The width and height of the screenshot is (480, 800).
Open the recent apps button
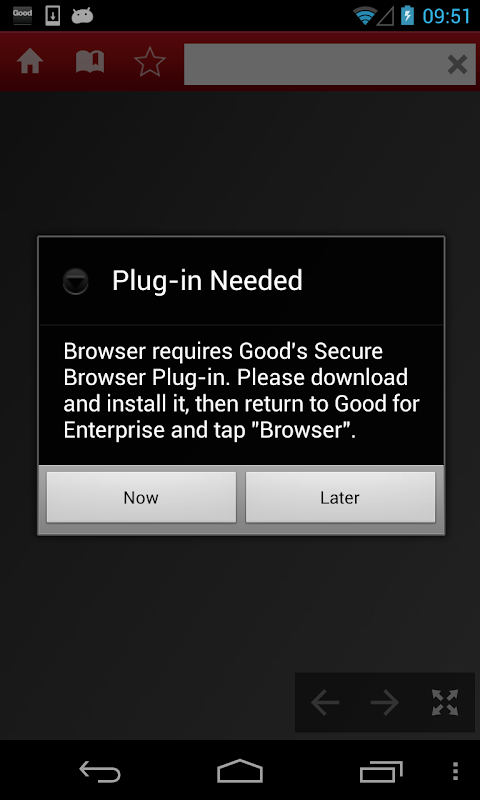[381, 771]
